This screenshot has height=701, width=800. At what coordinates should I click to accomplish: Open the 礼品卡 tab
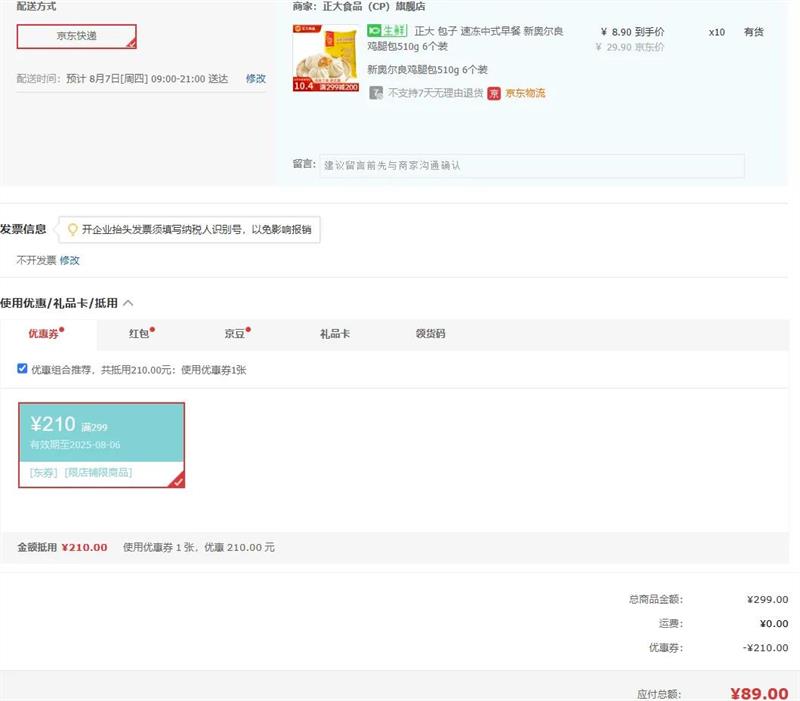click(334, 335)
